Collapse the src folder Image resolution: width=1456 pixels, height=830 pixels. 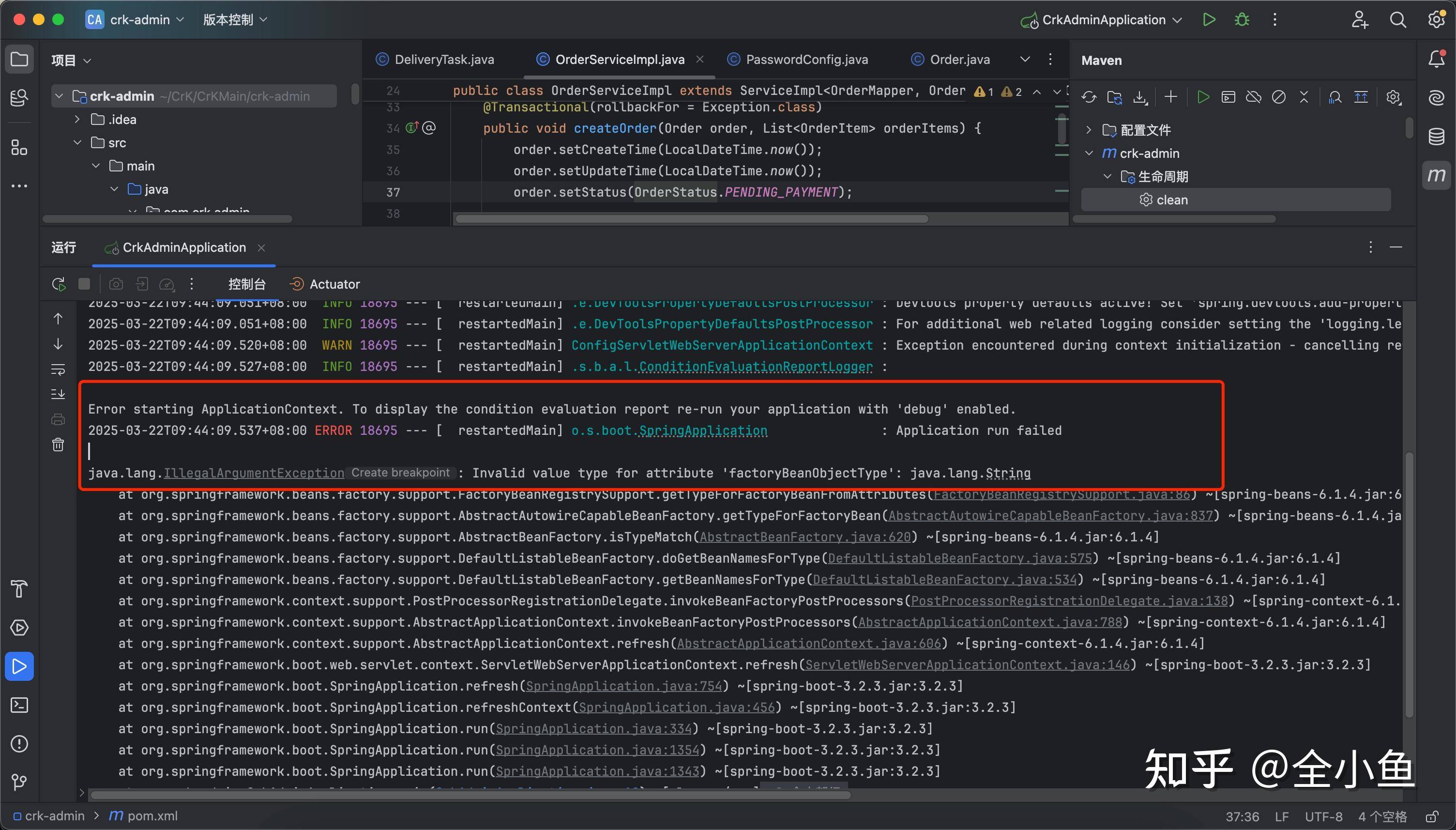(x=77, y=142)
